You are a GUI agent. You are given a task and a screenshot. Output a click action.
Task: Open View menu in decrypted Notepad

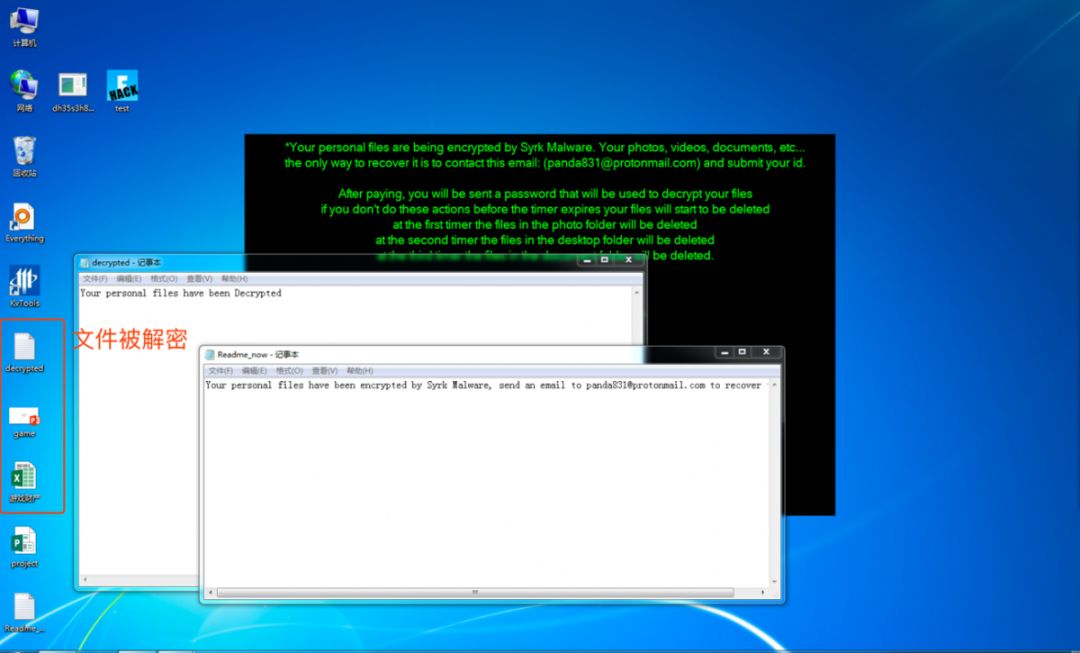200,279
